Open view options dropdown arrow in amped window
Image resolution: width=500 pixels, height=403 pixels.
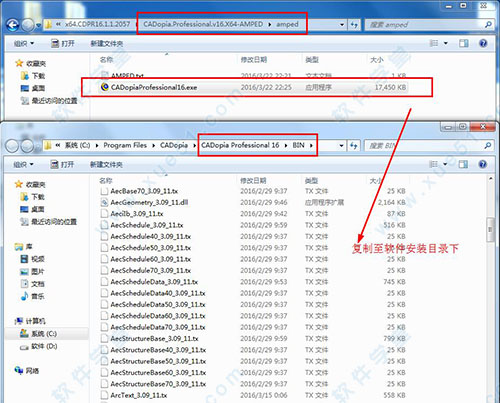tap(445, 43)
